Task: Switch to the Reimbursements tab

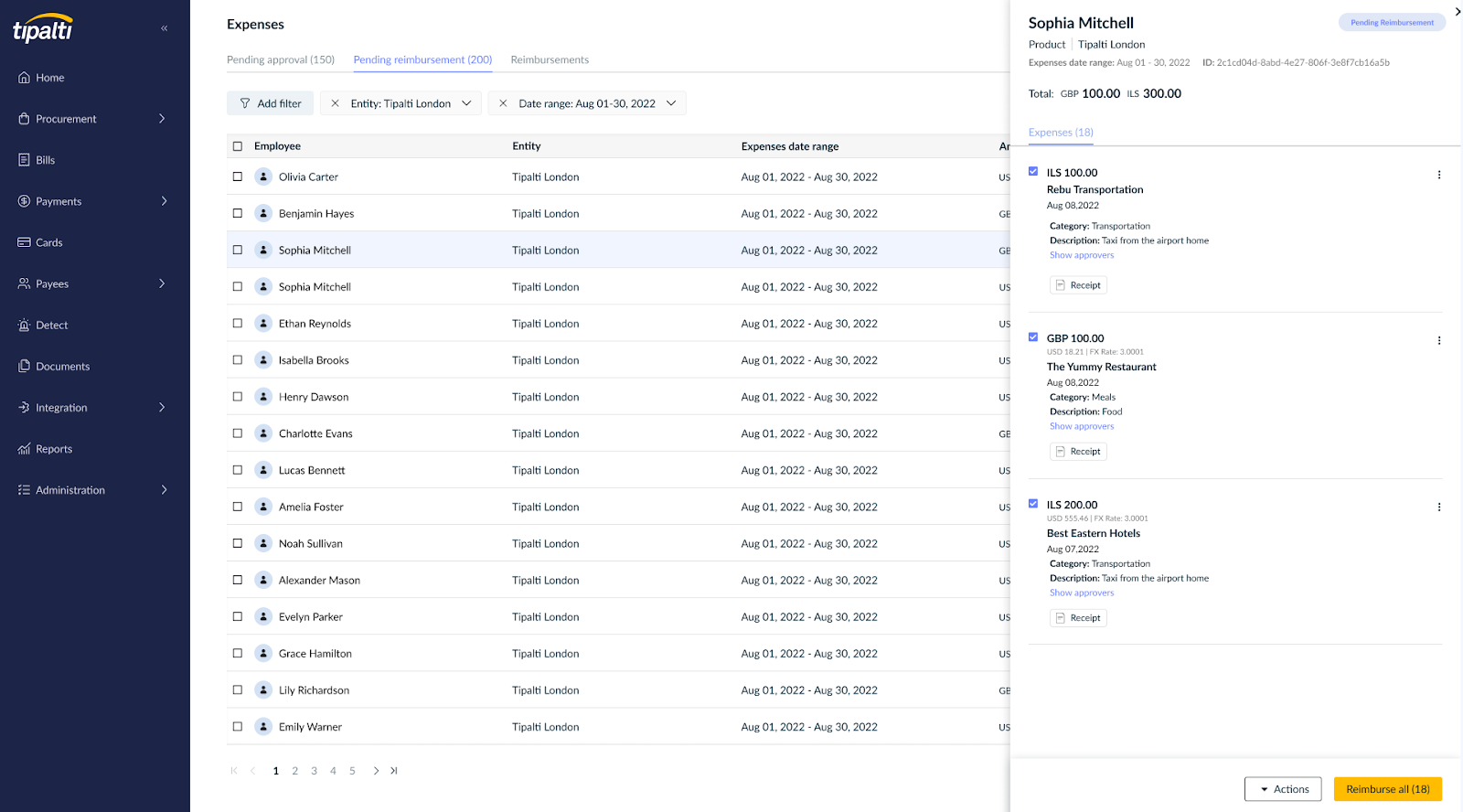Action: 550,59
